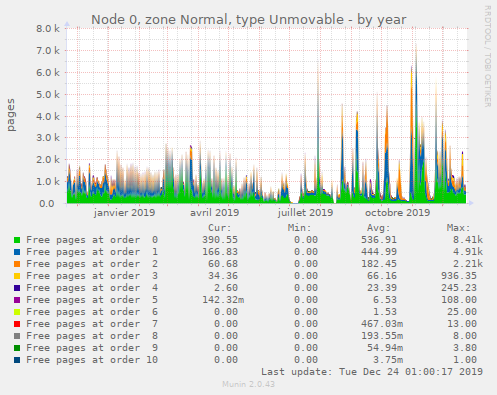Click current value 60.68
The height and width of the screenshot is (395, 497).
click(x=223, y=264)
